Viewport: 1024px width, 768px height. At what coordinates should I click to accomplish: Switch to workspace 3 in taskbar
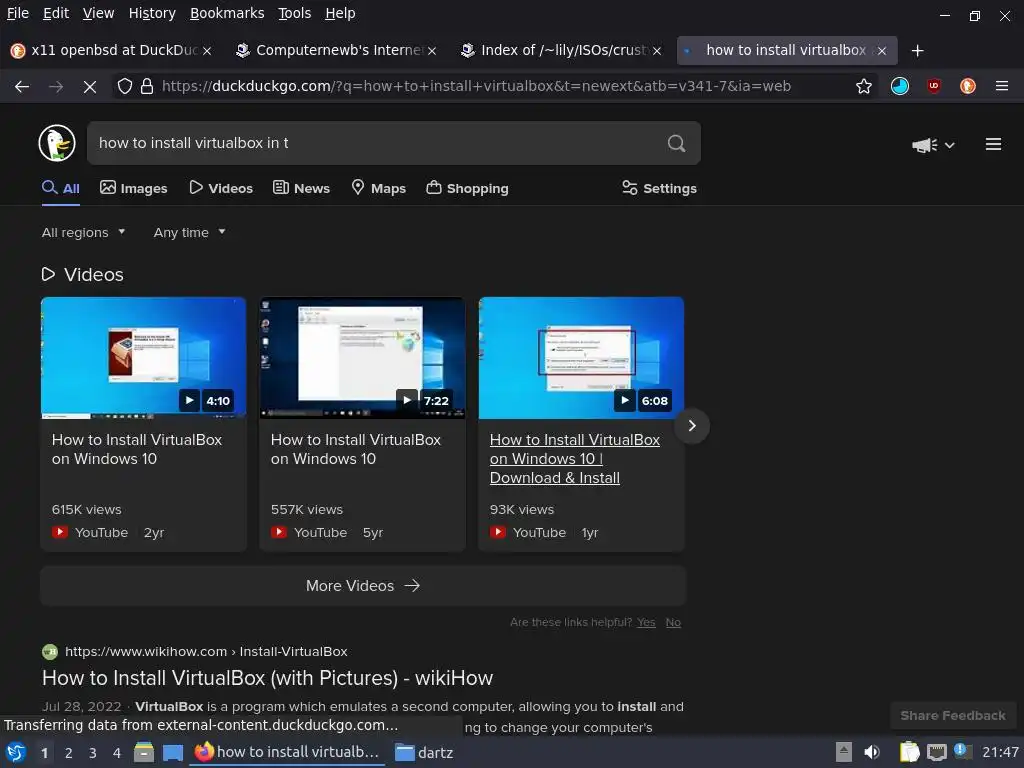pos(93,753)
